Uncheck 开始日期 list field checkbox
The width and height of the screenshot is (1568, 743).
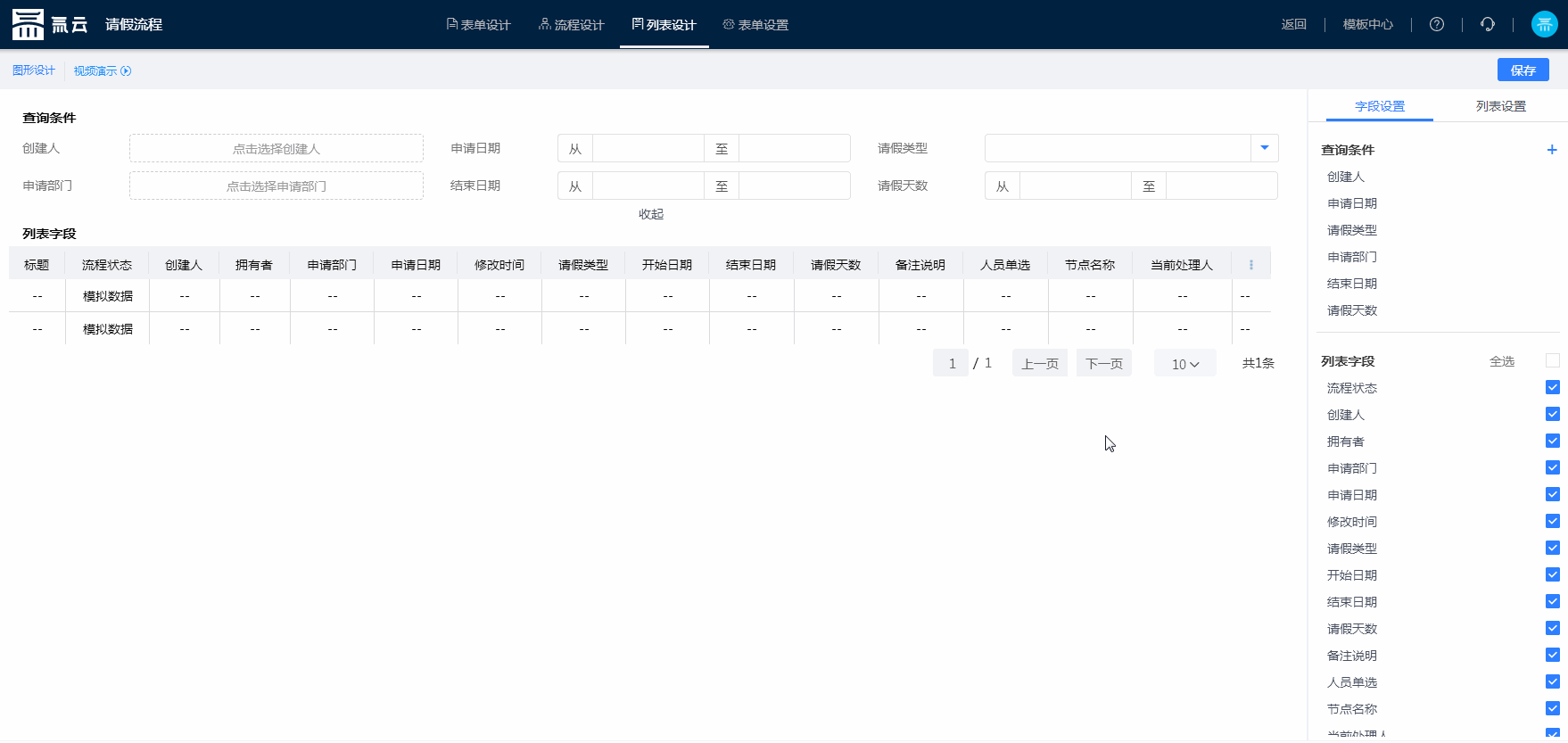pyautogui.click(x=1553, y=574)
